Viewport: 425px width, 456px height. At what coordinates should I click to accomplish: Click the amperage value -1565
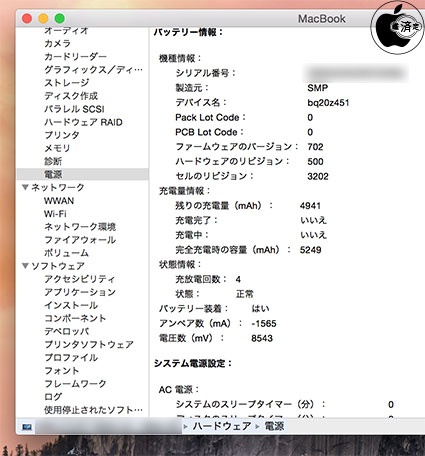pos(264,323)
